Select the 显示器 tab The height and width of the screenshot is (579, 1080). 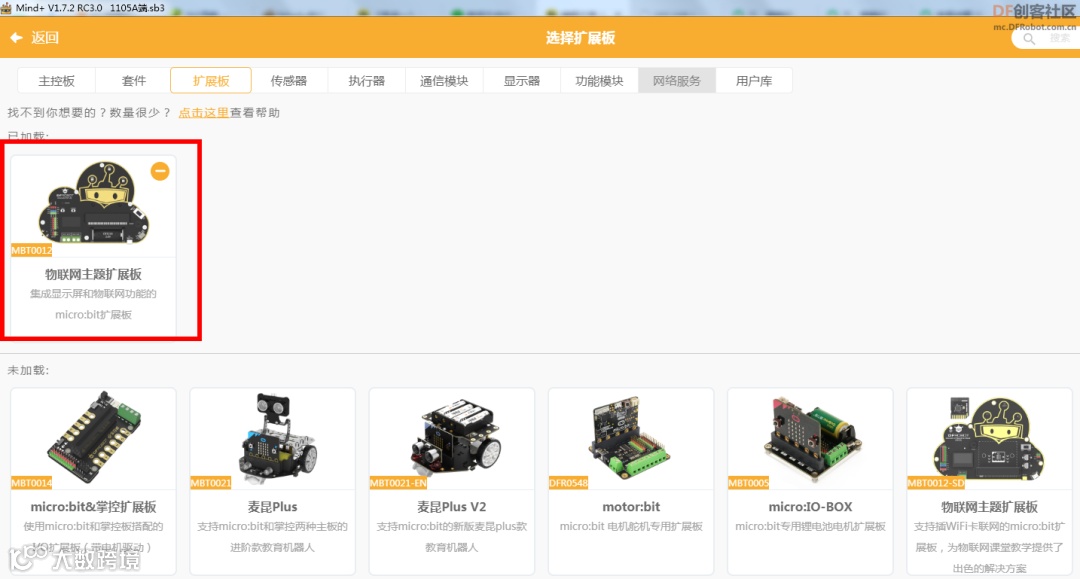[x=521, y=81]
